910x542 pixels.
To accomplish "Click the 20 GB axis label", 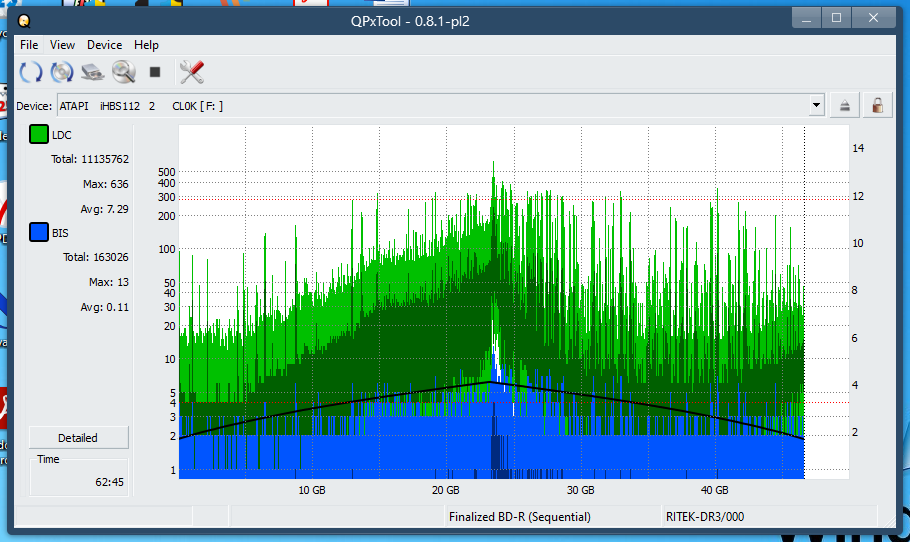I will tap(446, 490).
